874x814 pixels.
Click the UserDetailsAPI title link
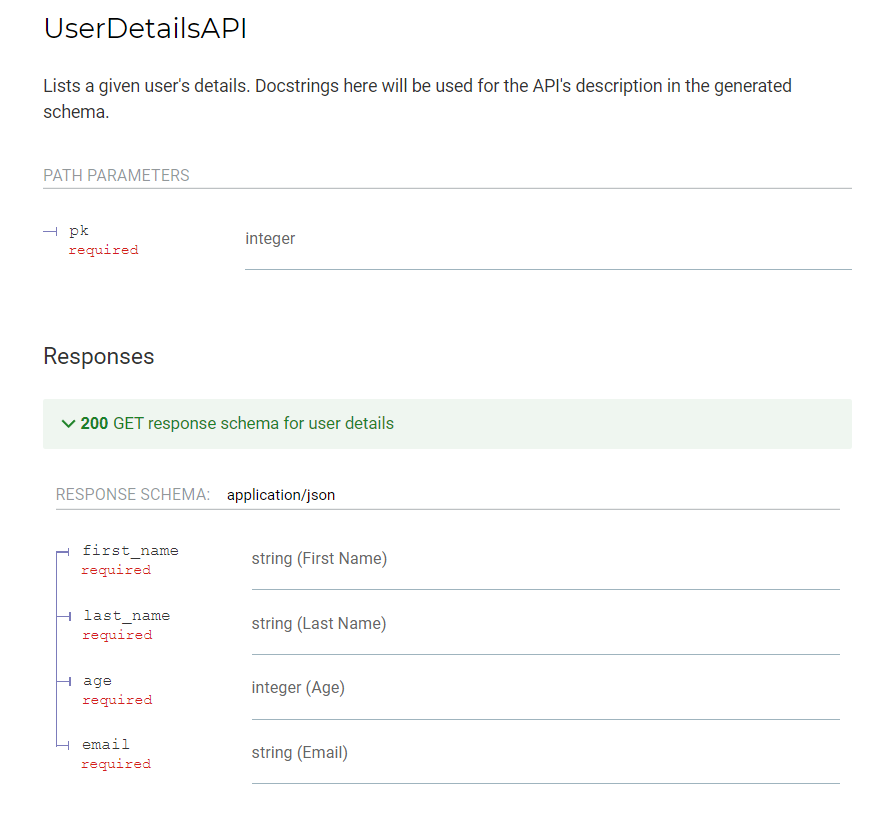pos(143,28)
